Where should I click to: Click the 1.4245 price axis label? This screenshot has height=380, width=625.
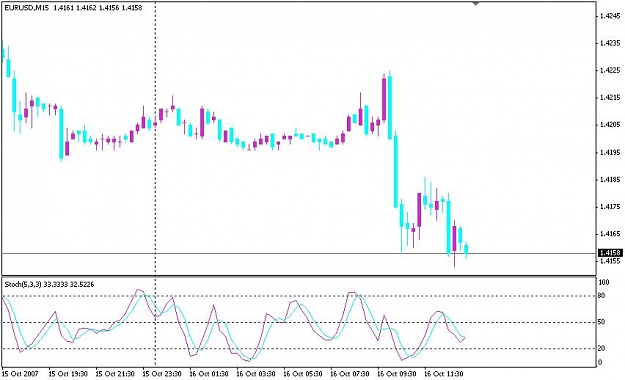pos(610,16)
